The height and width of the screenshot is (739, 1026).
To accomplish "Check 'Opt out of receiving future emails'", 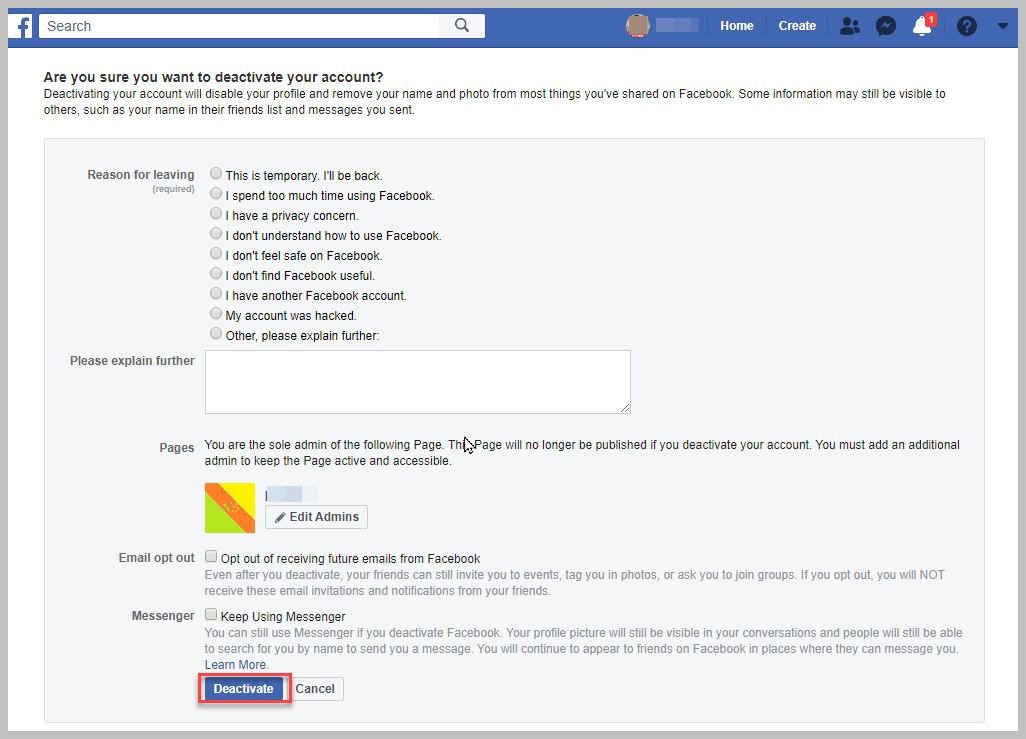I will pyautogui.click(x=211, y=555).
